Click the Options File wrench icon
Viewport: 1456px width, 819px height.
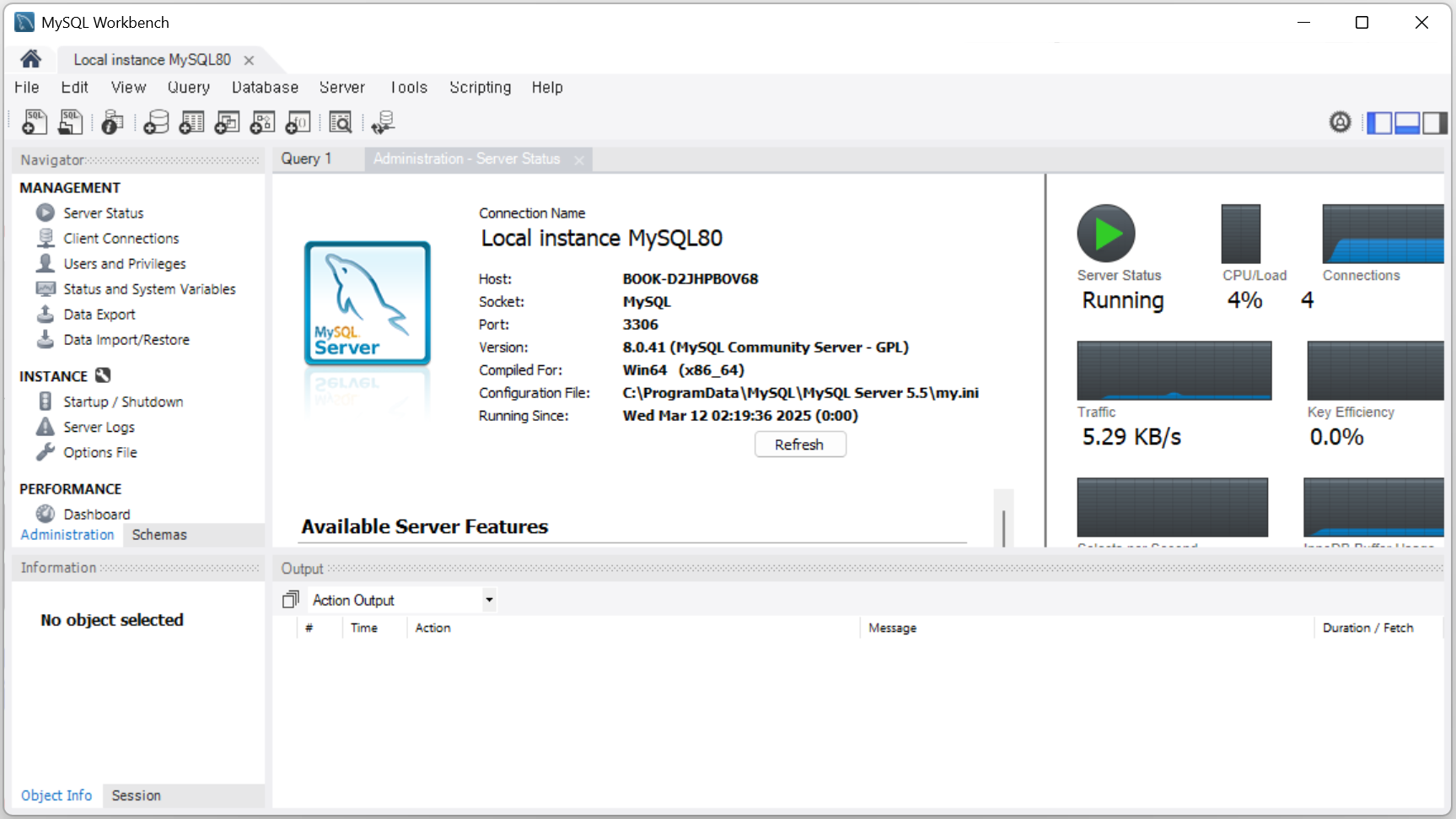[x=46, y=452]
